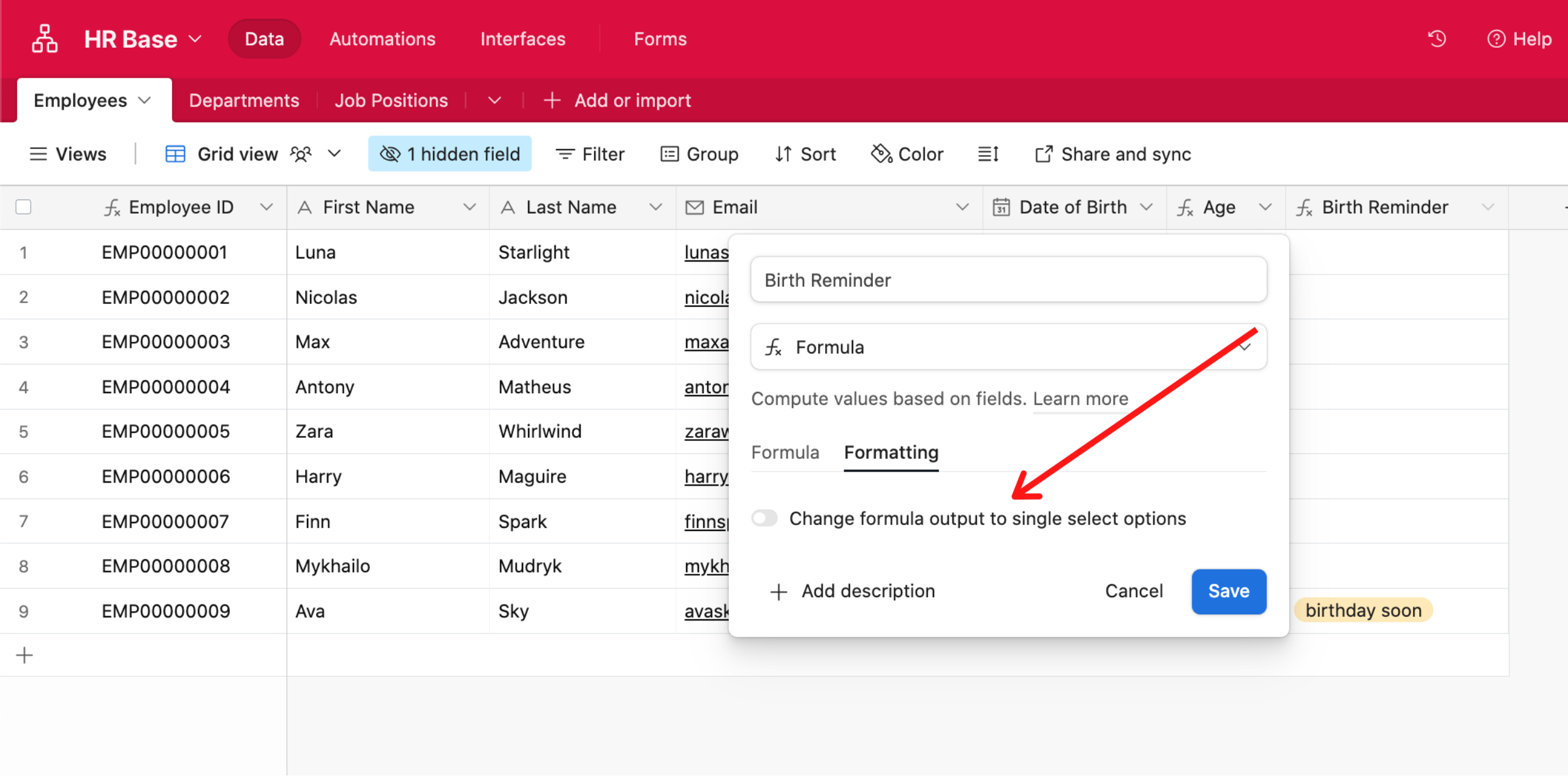Open the Forms tab
The height and width of the screenshot is (776, 1568).
[660, 39]
